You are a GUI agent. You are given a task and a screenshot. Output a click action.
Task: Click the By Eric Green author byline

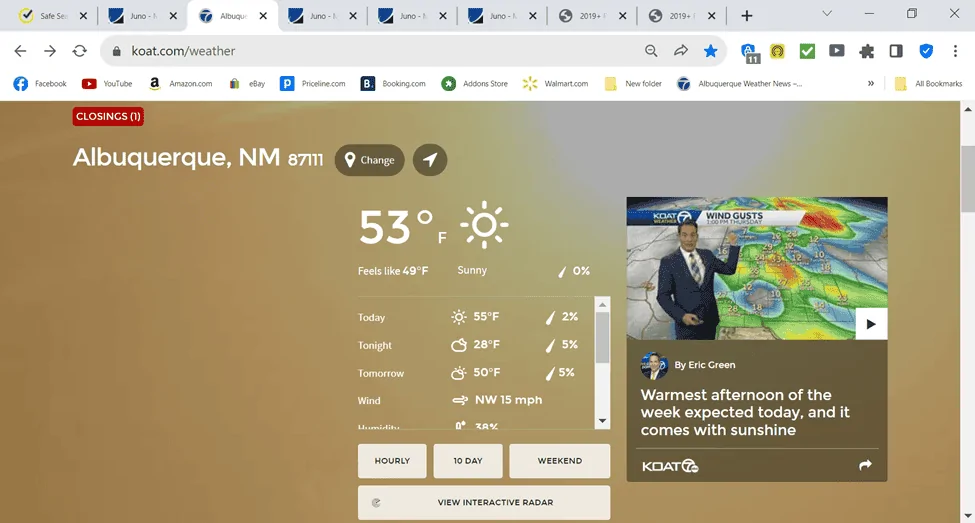click(705, 365)
